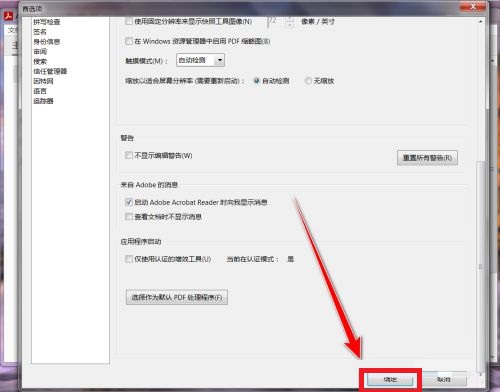This screenshot has height=392, width=500.
Task: Select 身份信息 category in list
Action: [47, 42]
